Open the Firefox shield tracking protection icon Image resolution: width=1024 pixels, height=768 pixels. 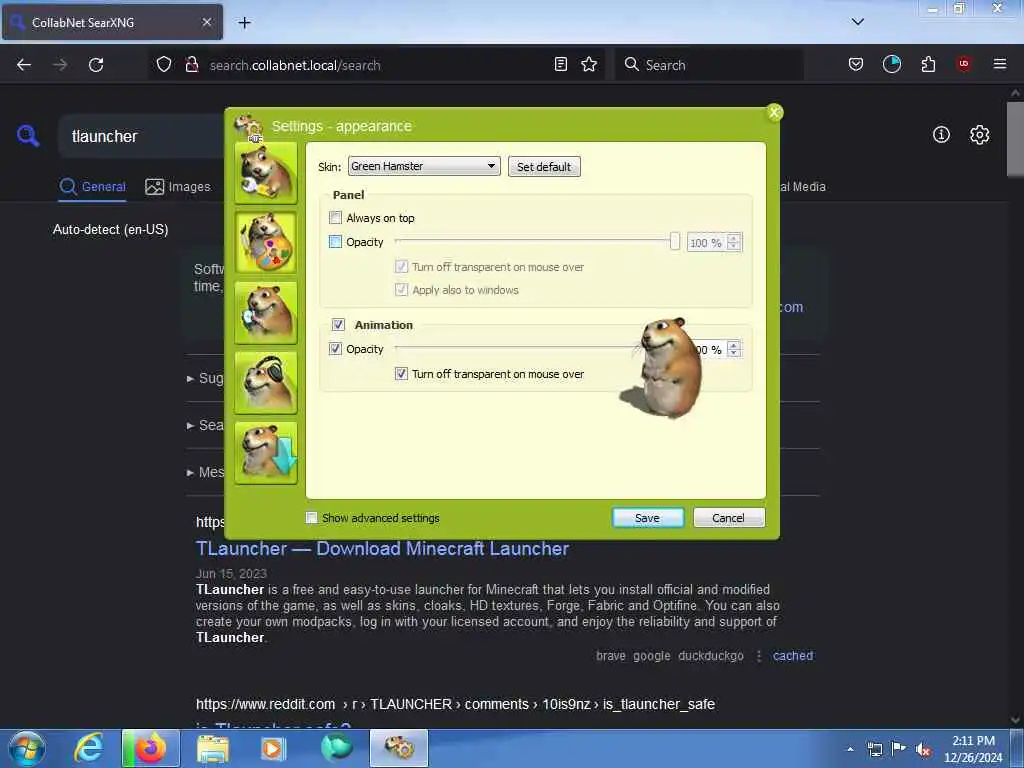coord(164,65)
